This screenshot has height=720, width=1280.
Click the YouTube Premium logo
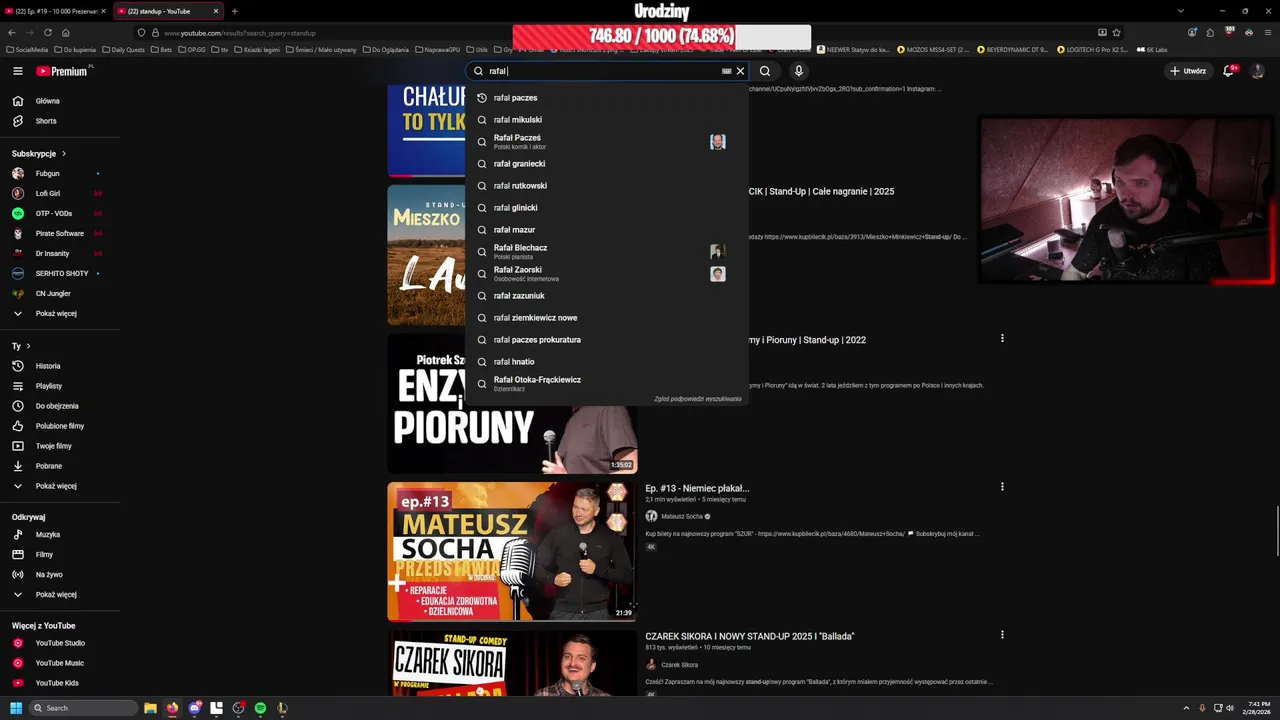click(62, 71)
